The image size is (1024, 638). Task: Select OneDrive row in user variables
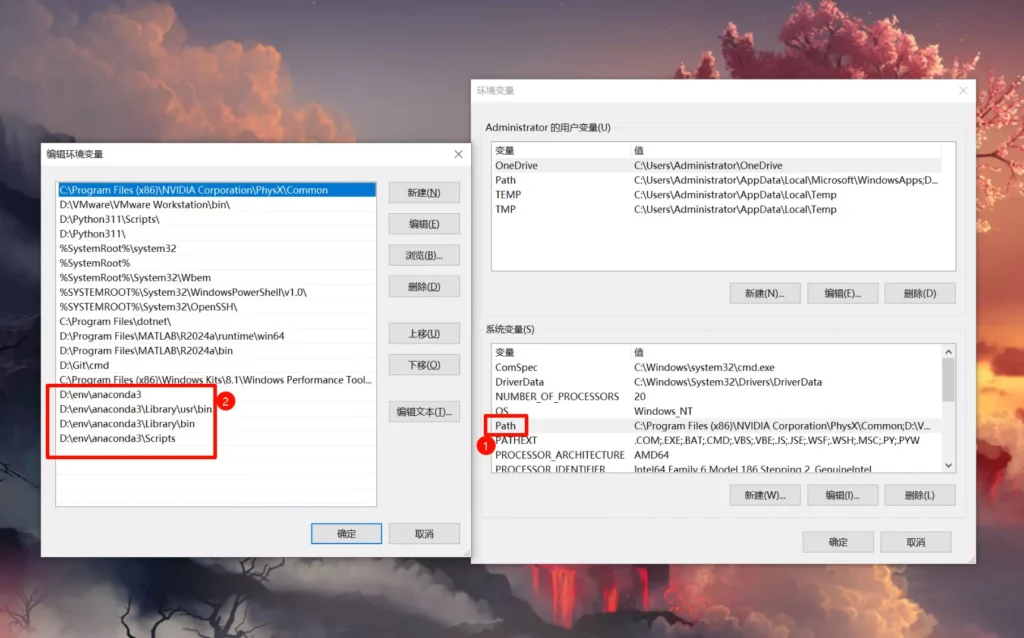coord(516,165)
